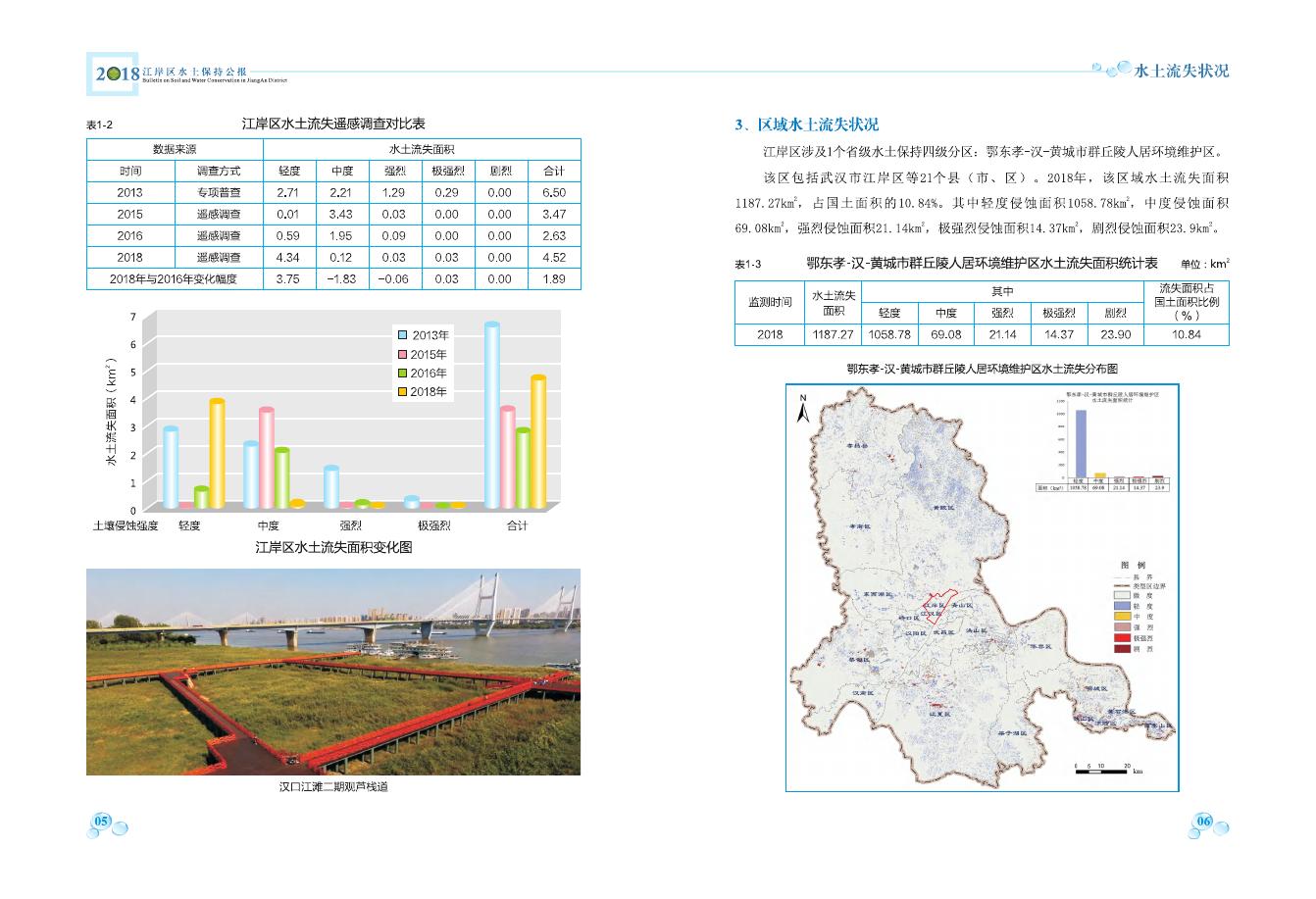This screenshot has height=899, width=1316.
Task: Click the map scale bar in km
Action: tap(1101, 771)
